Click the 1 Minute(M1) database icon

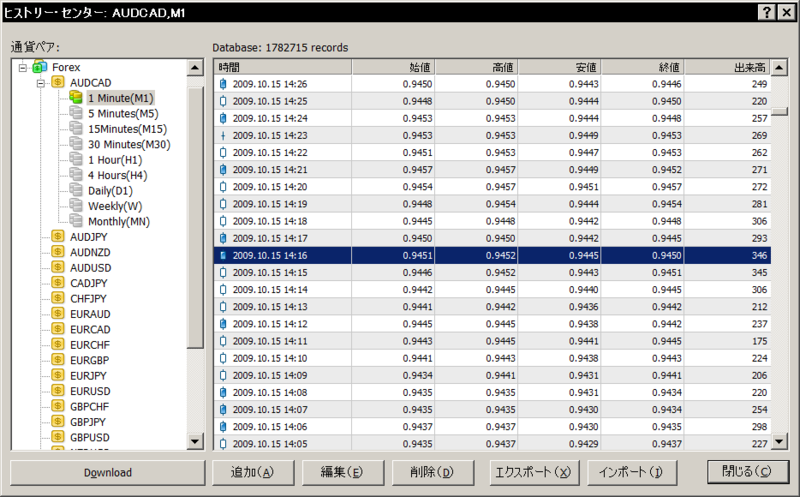tap(76, 97)
